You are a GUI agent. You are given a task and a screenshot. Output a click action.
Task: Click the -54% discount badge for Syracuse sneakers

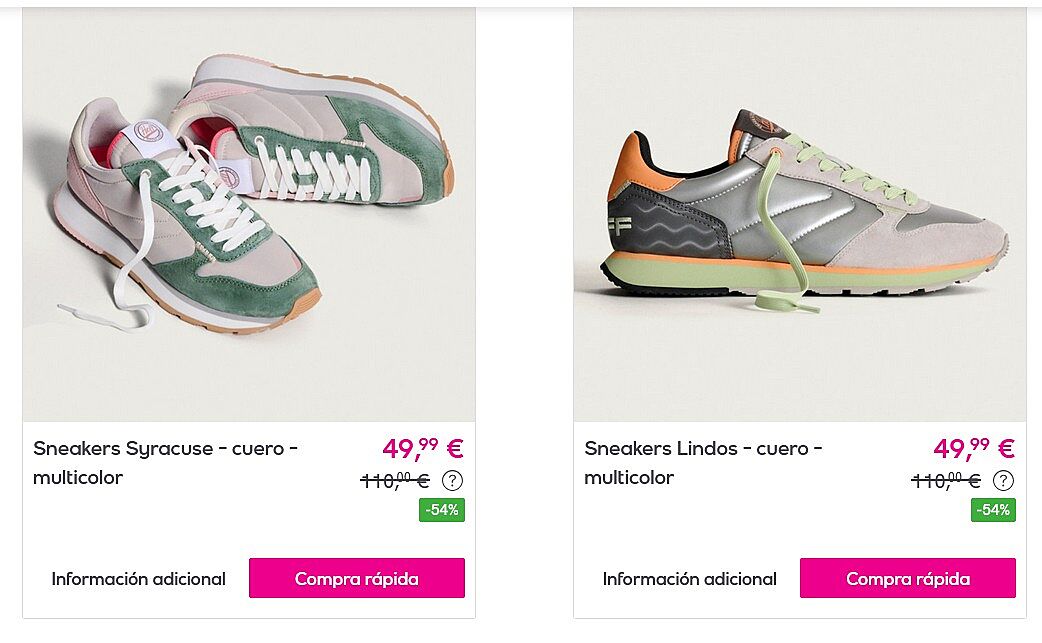[x=442, y=510]
